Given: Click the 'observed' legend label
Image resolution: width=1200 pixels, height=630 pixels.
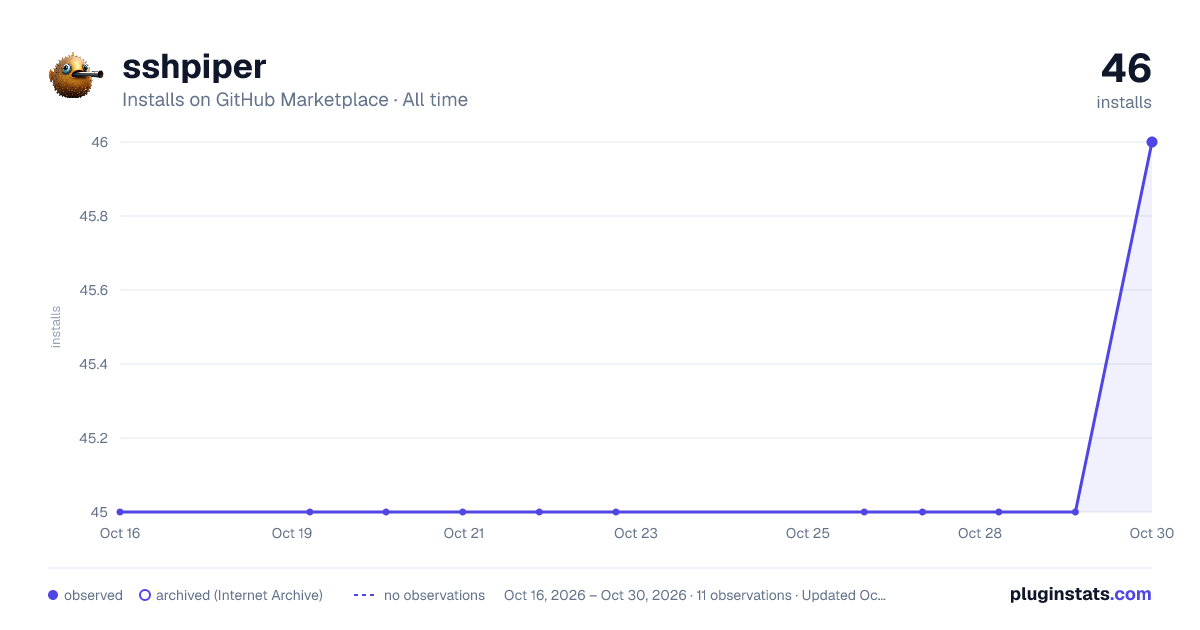Looking at the screenshot, I should [93, 595].
